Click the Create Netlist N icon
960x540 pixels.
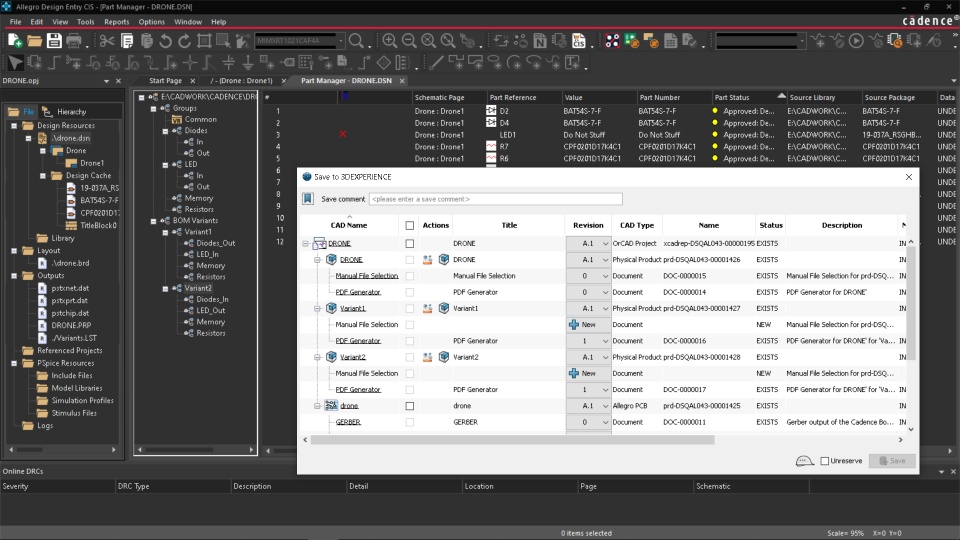pyautogui.click(x=540, y=41)
